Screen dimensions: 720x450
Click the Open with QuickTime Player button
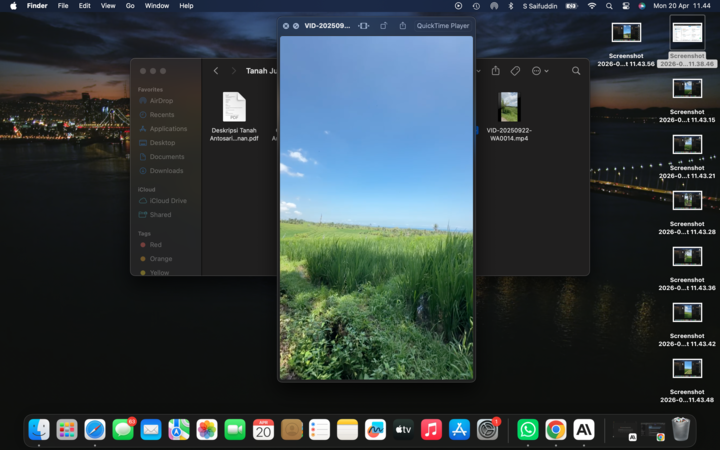pos(442,26)
